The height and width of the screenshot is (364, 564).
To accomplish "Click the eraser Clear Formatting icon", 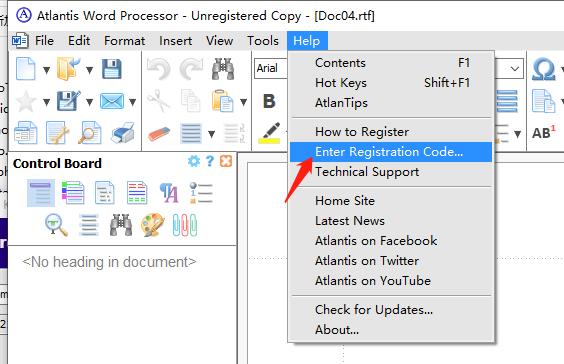I will [159, 134].
